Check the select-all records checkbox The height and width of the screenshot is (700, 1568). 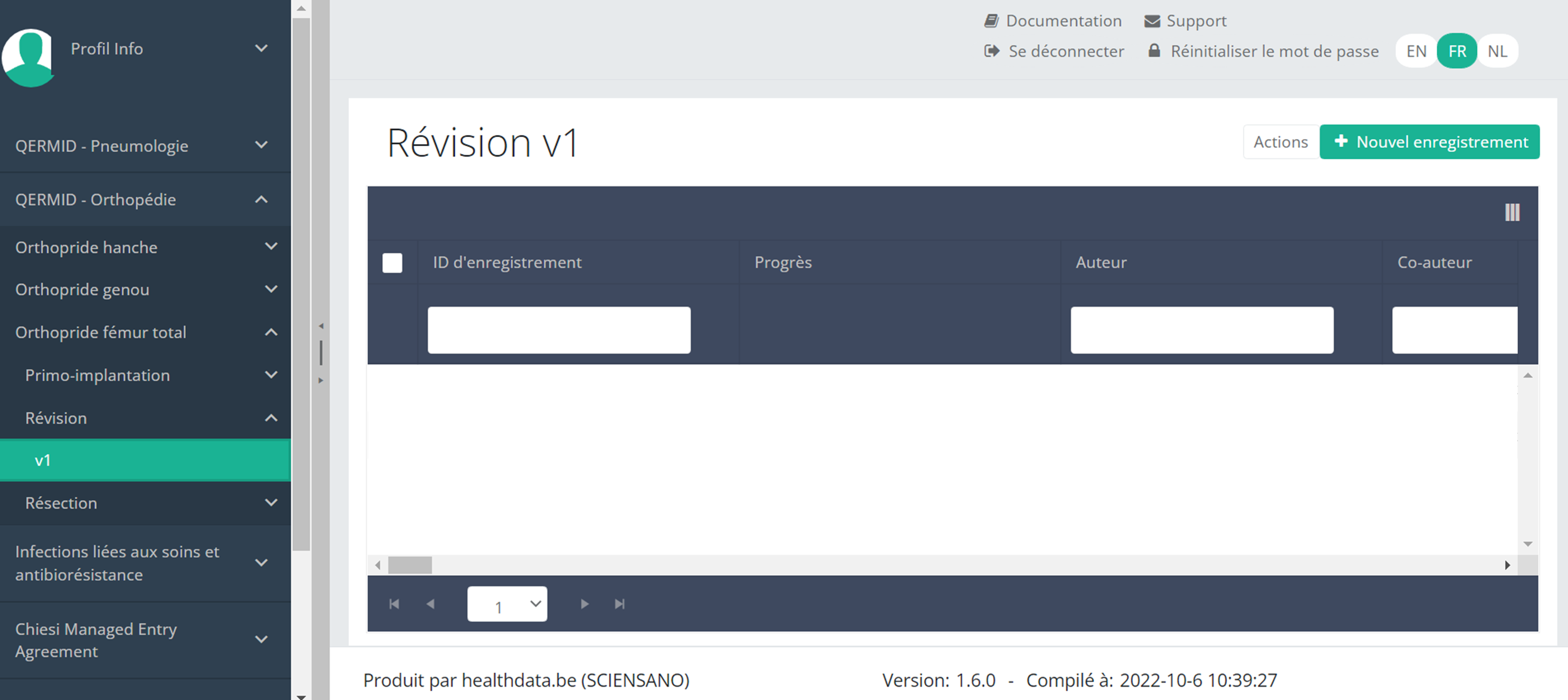pyautogui.click(x=392, y=263)
